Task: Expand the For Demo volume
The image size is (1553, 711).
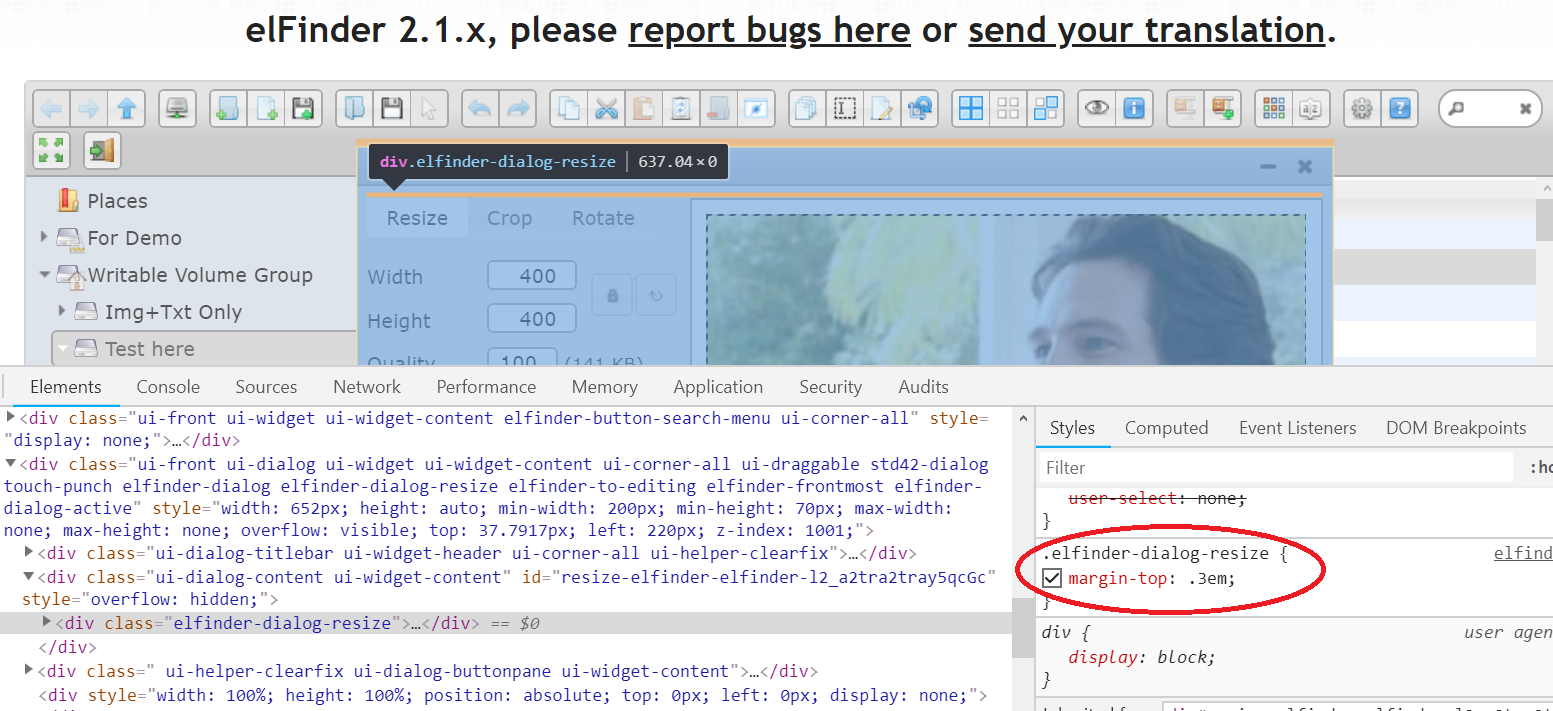Action: coord(43,238)
